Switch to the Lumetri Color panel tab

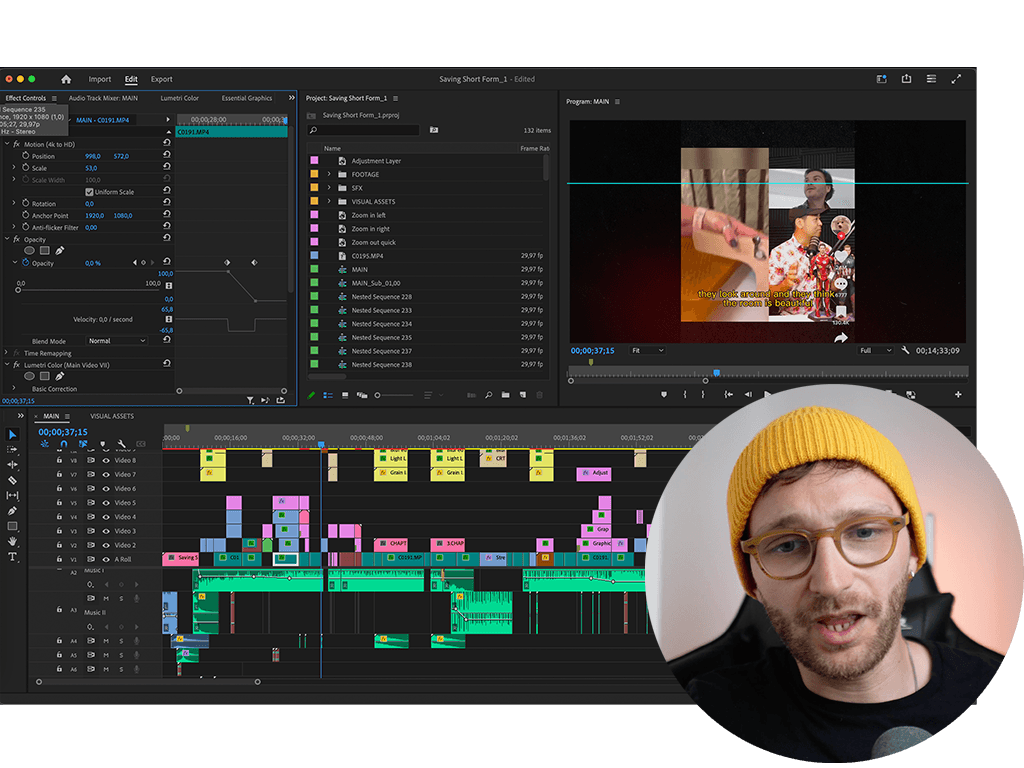179,98
